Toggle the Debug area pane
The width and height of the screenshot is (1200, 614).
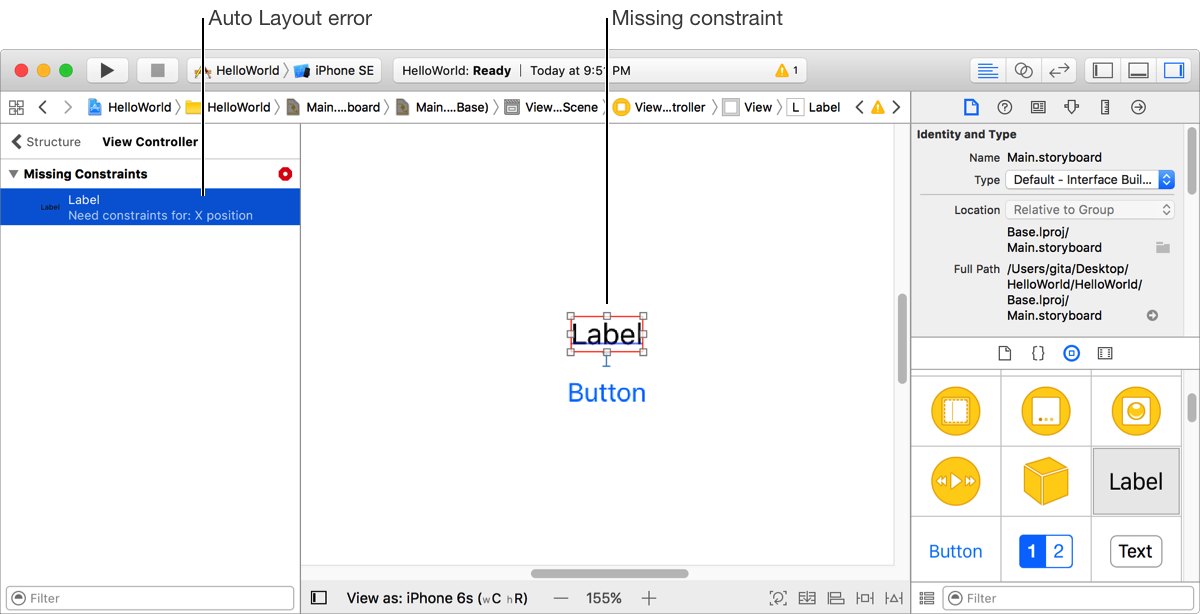(1138, 70)
